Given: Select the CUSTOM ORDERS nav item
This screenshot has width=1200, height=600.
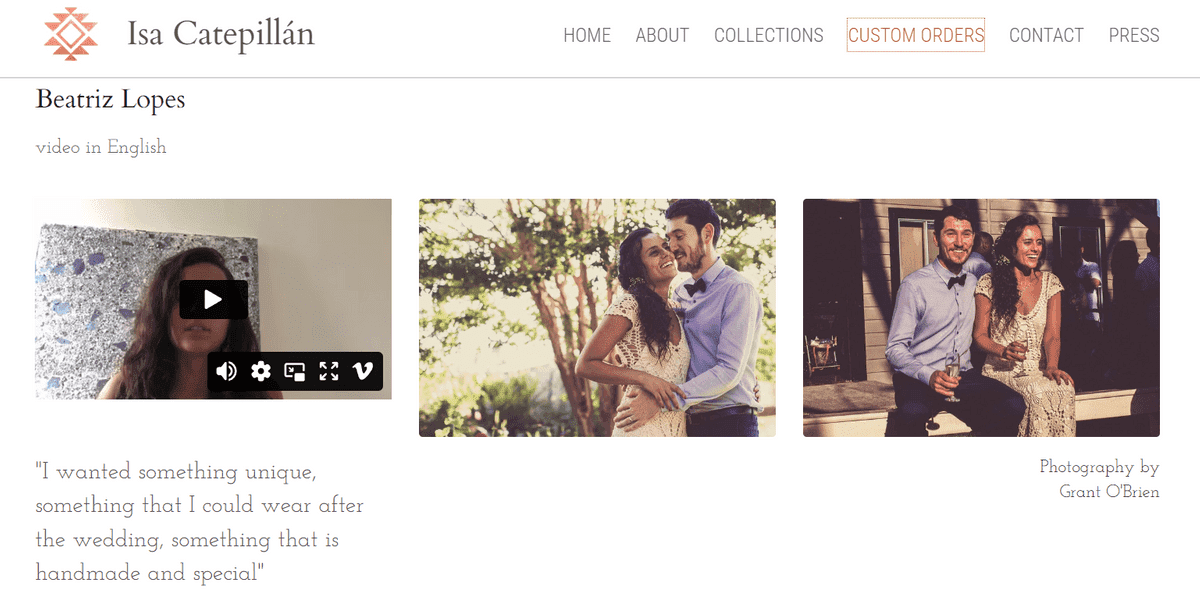Looking at the screenshot, I should (916, 35).
